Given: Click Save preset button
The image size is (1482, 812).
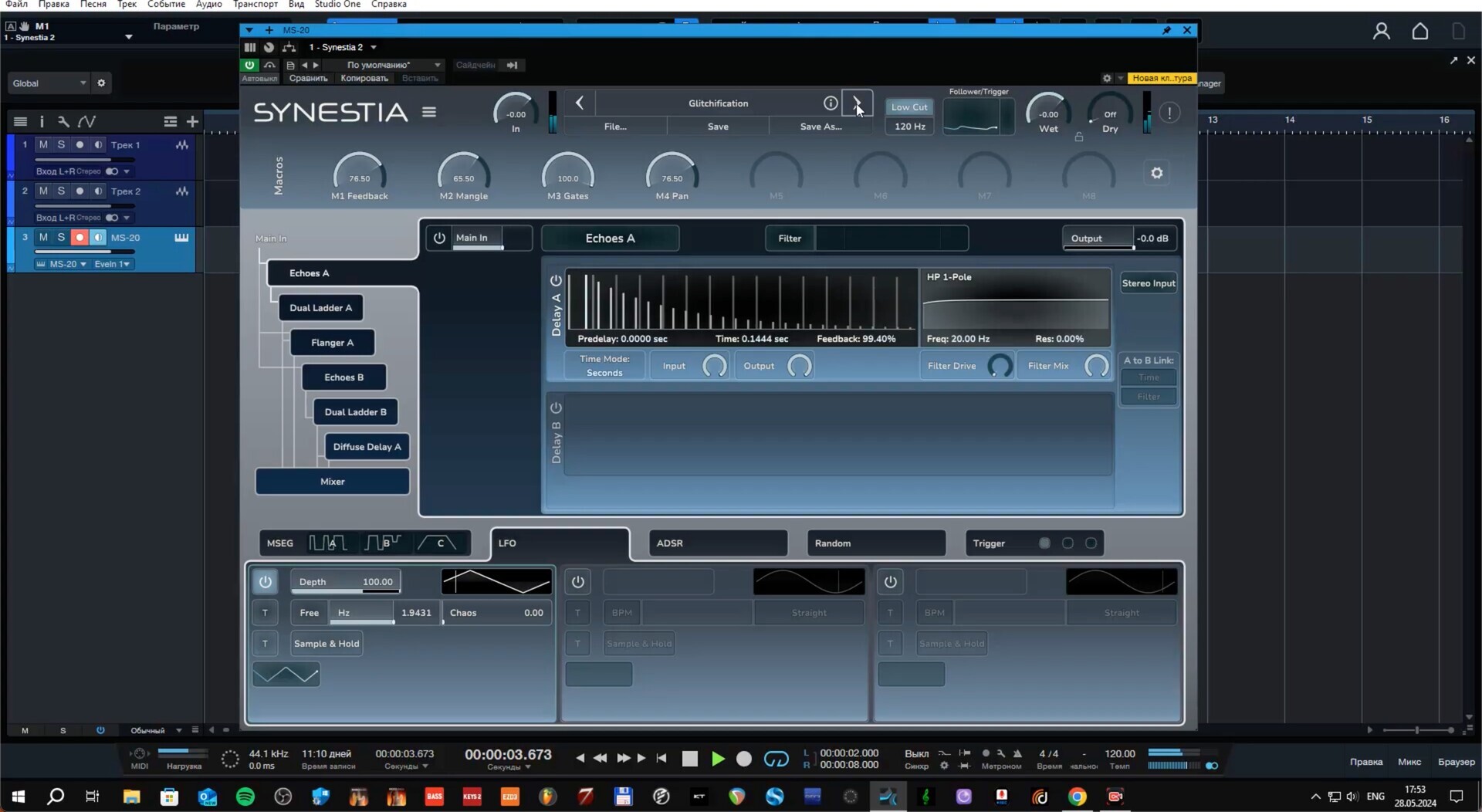Looking at the screenshot, I should tap(718, 127).
